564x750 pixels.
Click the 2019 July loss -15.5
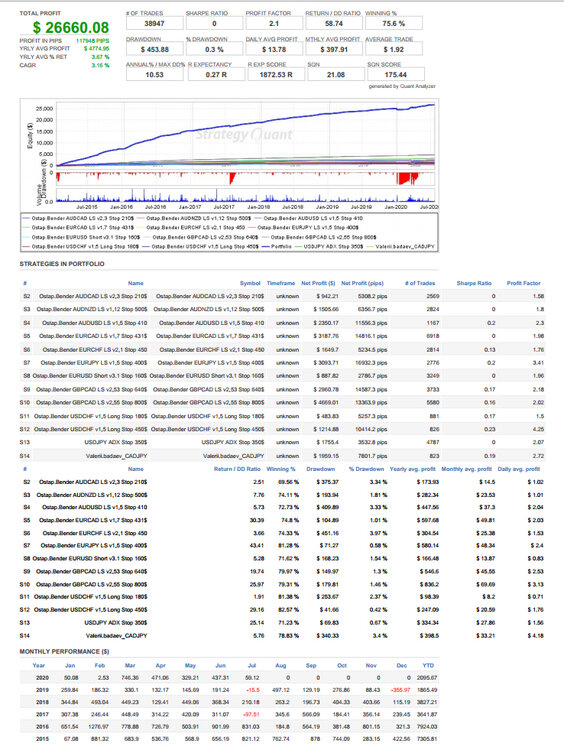point(253,690)
